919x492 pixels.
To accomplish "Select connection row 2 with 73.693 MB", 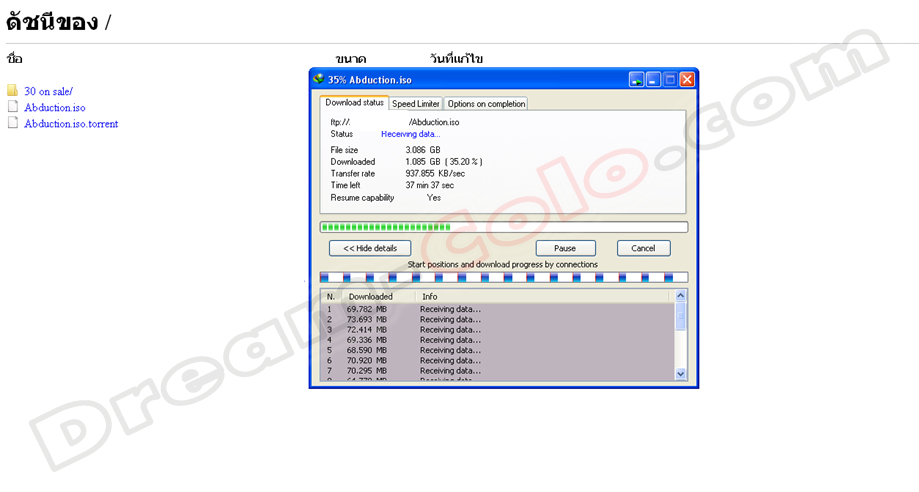I will tap(498, 320).
